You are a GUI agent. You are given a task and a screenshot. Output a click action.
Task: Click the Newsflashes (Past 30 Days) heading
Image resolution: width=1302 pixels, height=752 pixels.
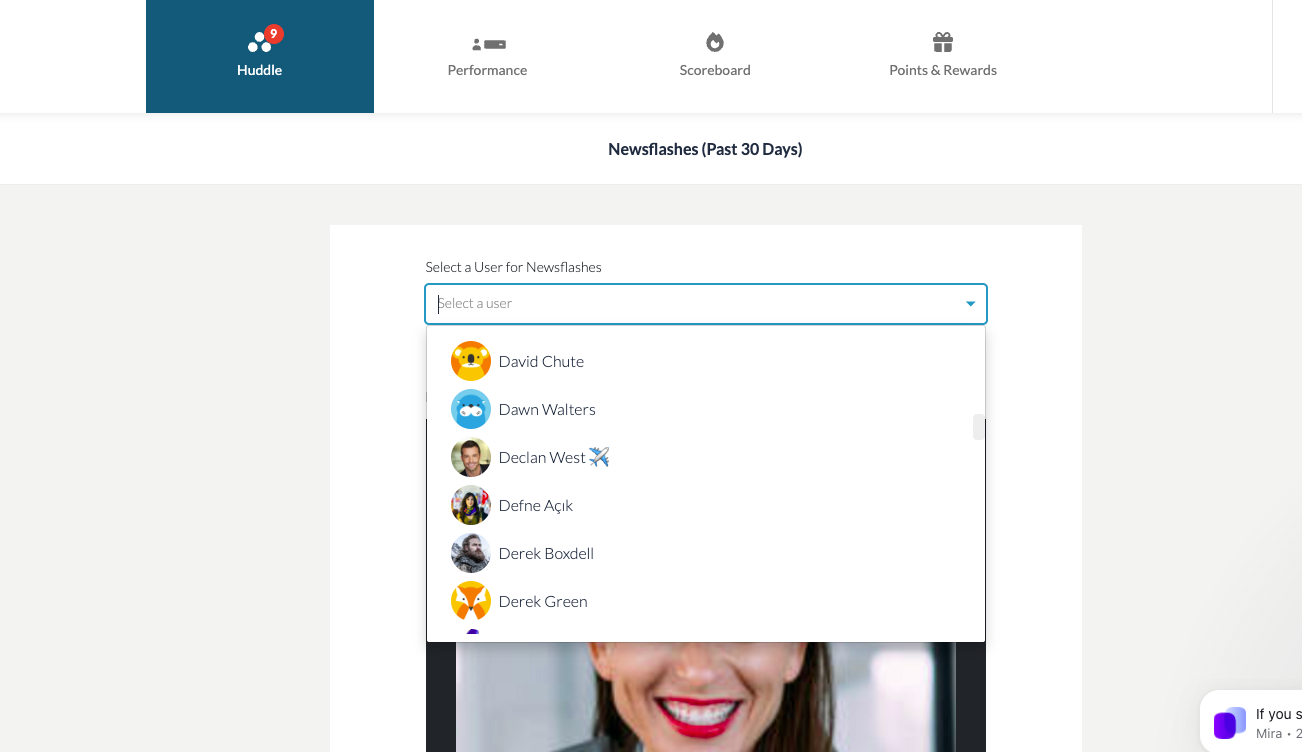coord(705,149)
